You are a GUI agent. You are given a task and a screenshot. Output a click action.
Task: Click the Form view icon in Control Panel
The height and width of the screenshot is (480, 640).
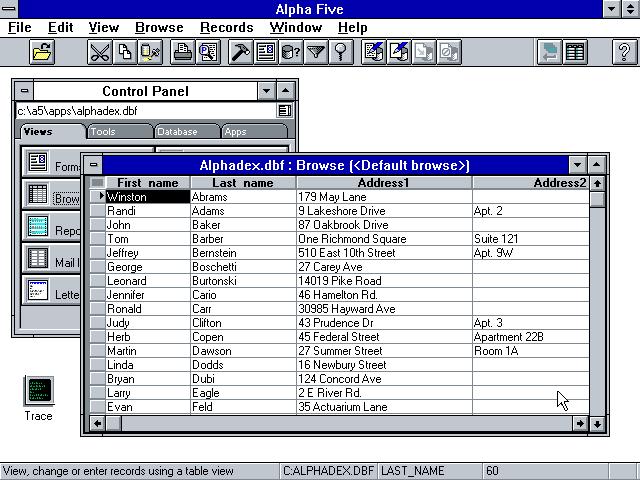38,162
